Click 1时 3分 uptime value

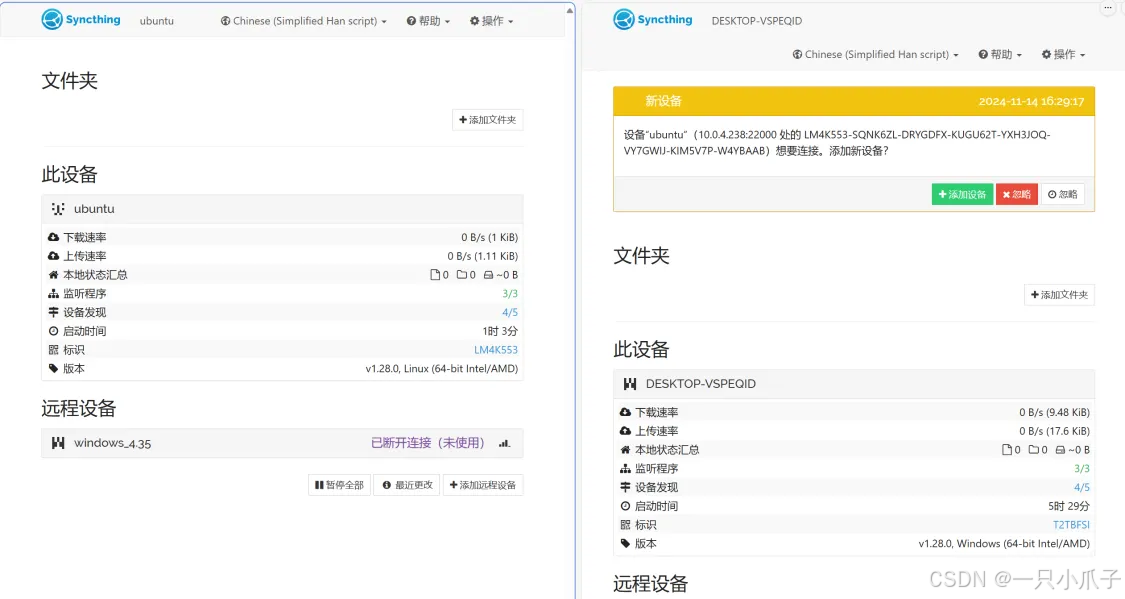500,331
